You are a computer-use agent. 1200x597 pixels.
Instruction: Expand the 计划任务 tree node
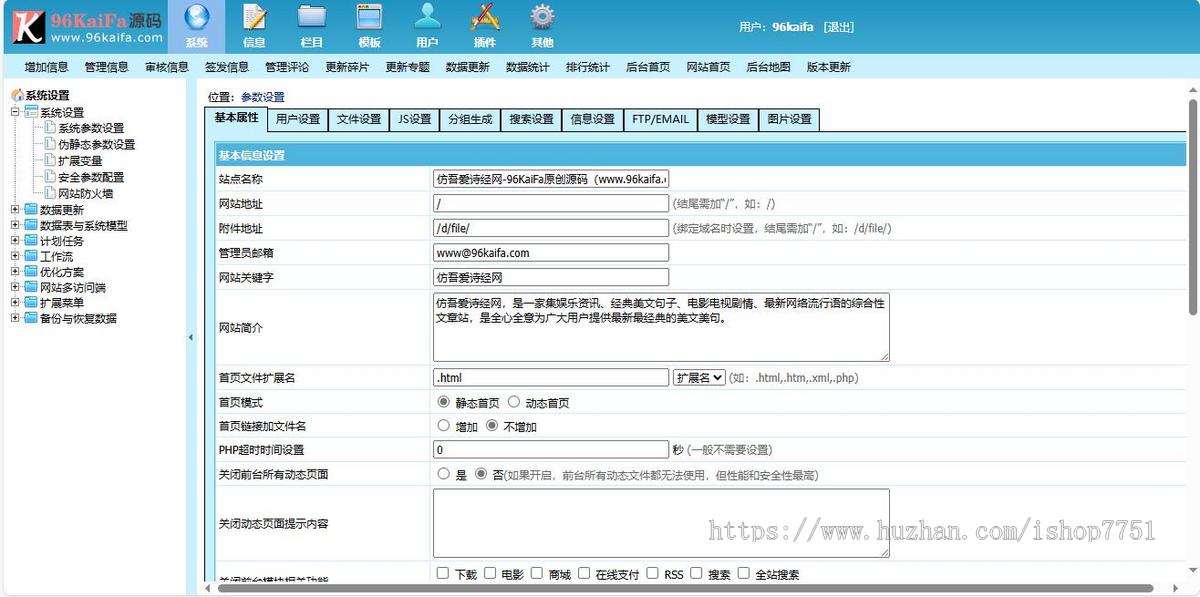point(15,241)
